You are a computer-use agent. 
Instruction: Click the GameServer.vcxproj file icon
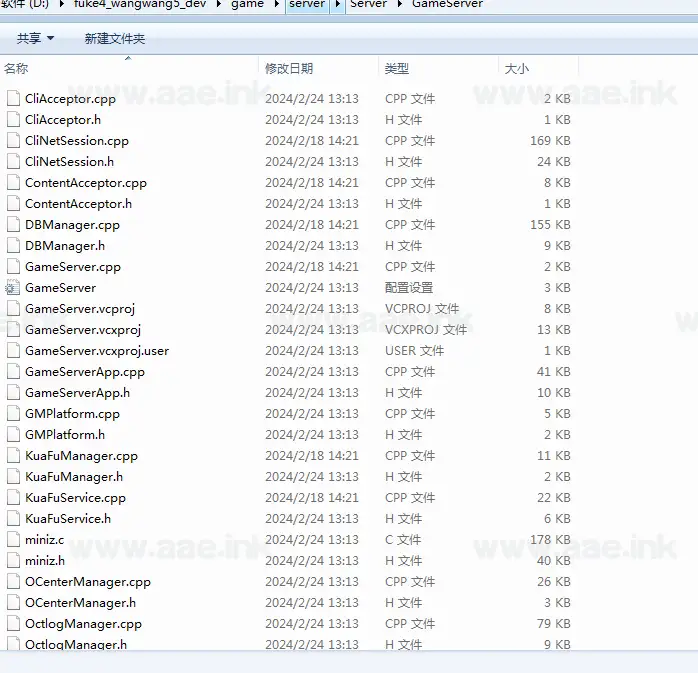tap(13, 329)
